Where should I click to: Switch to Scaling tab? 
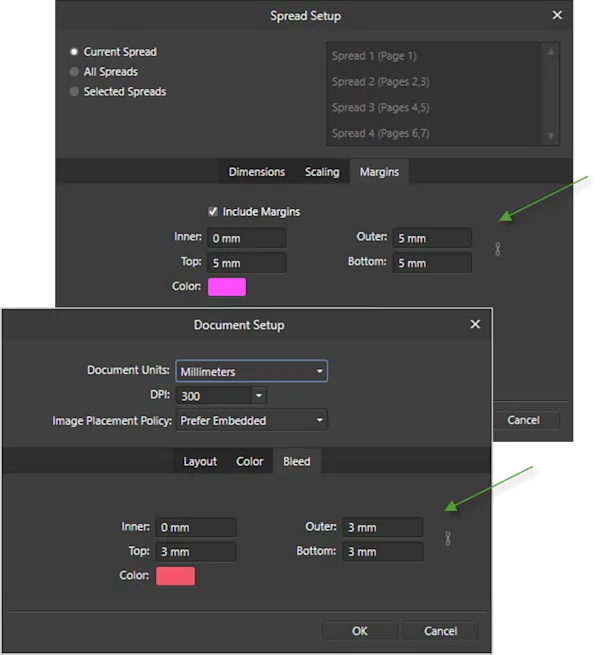pyautogui.click(x=322, y=172)
